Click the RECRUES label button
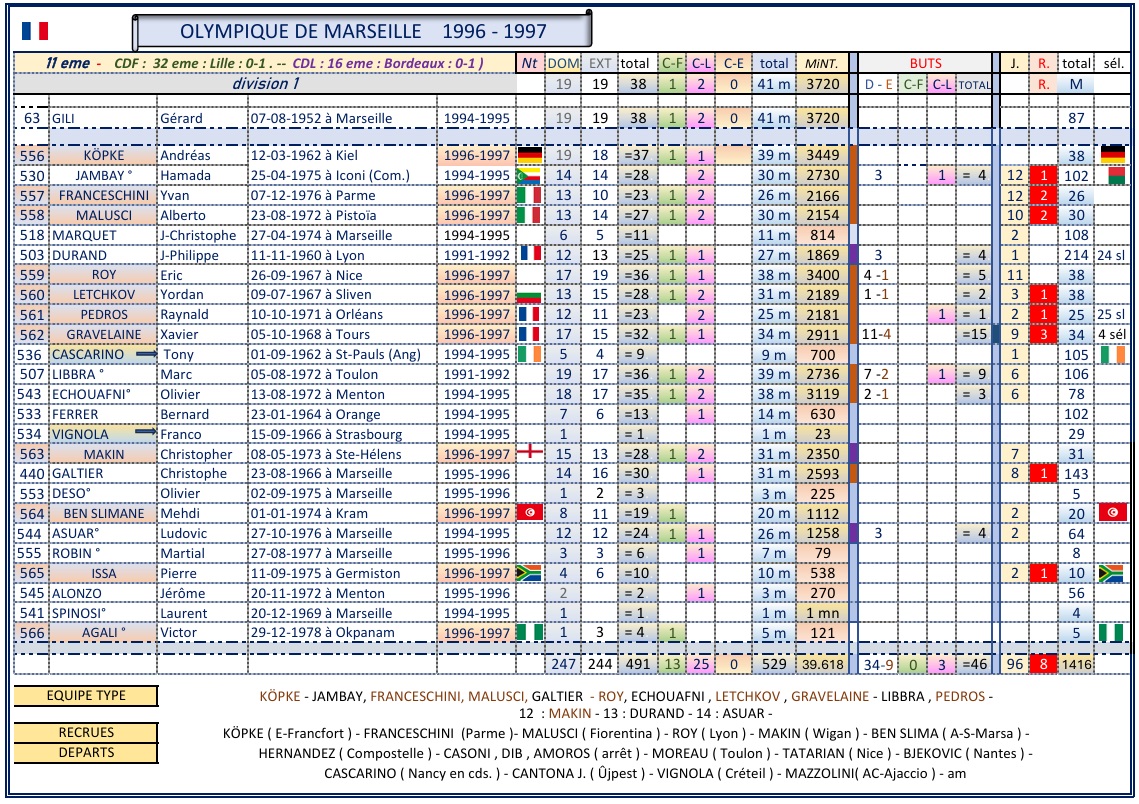Viewport: 1139px width, 804px height. 85,733
